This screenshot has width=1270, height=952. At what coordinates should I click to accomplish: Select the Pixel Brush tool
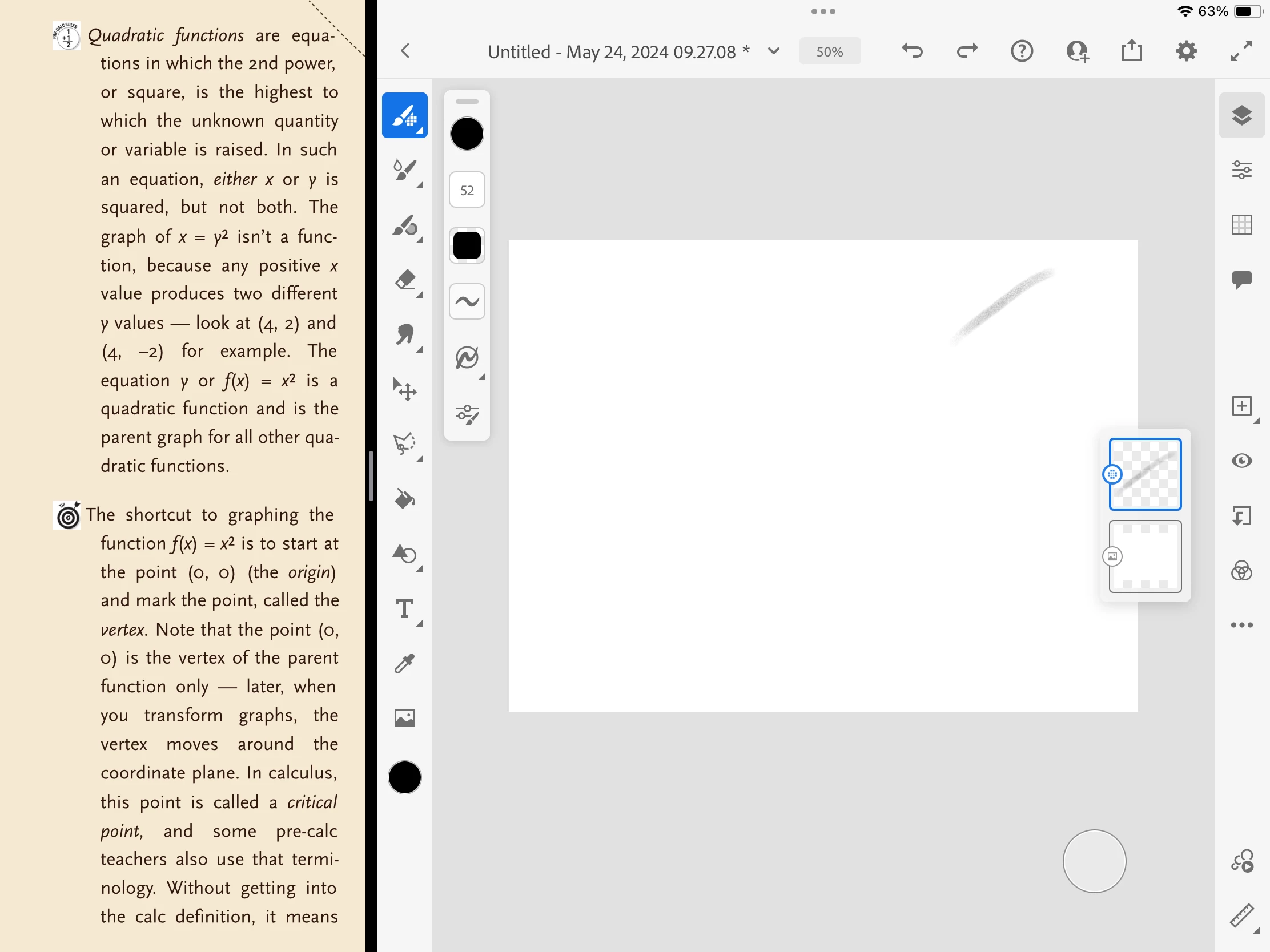404,115
